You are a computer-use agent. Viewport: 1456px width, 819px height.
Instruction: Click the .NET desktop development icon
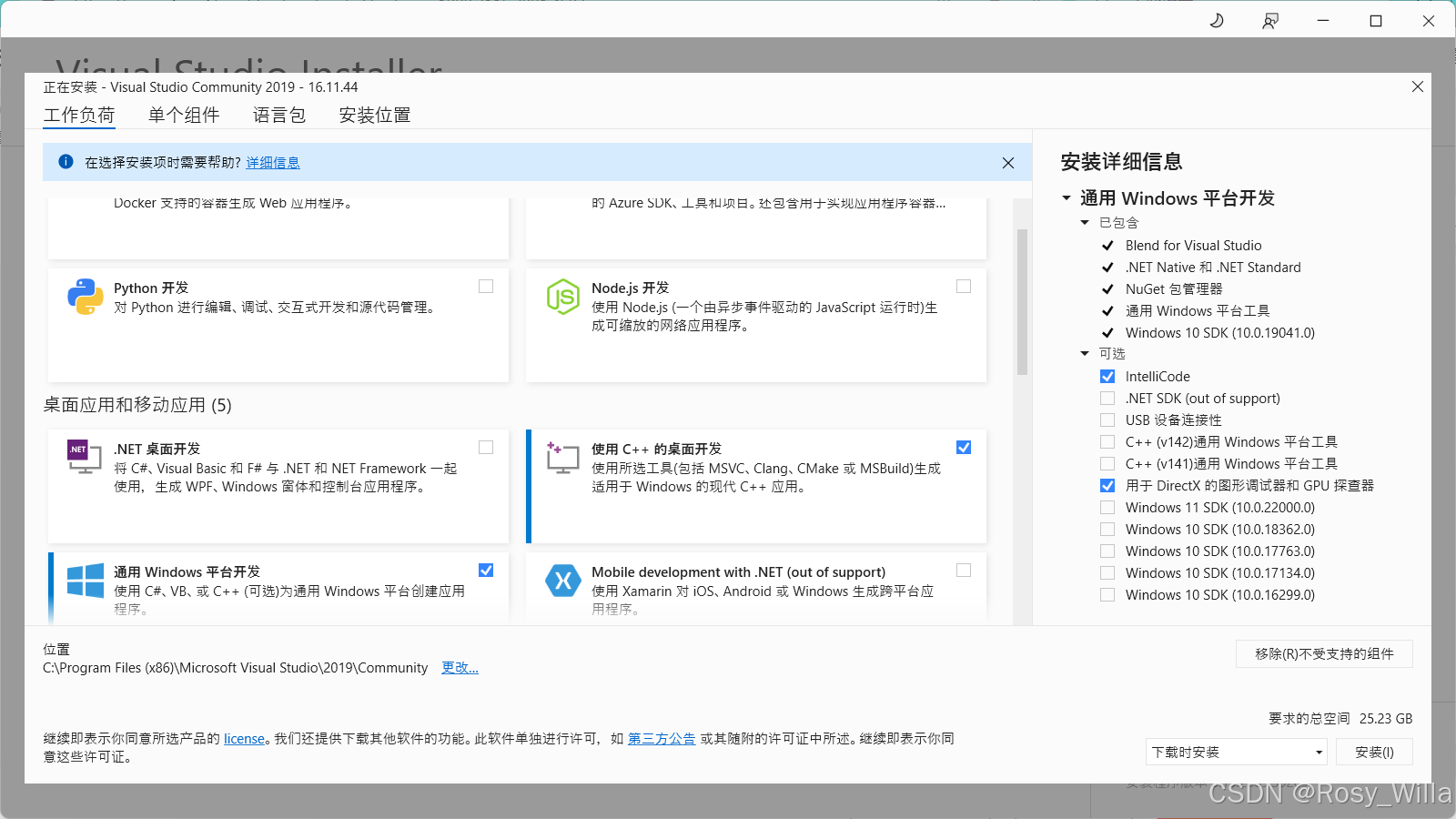pos(85,457)
